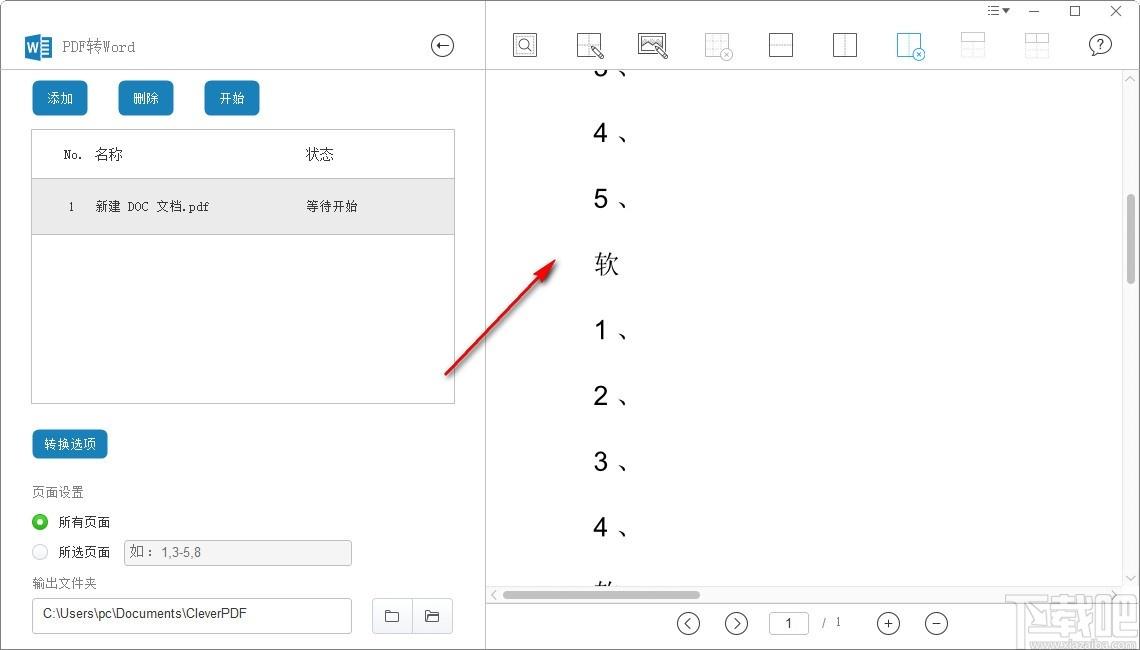This screenshot has width=1140, height=650.
Task: Click the scroll left arrow in preview
Action: 494,595
